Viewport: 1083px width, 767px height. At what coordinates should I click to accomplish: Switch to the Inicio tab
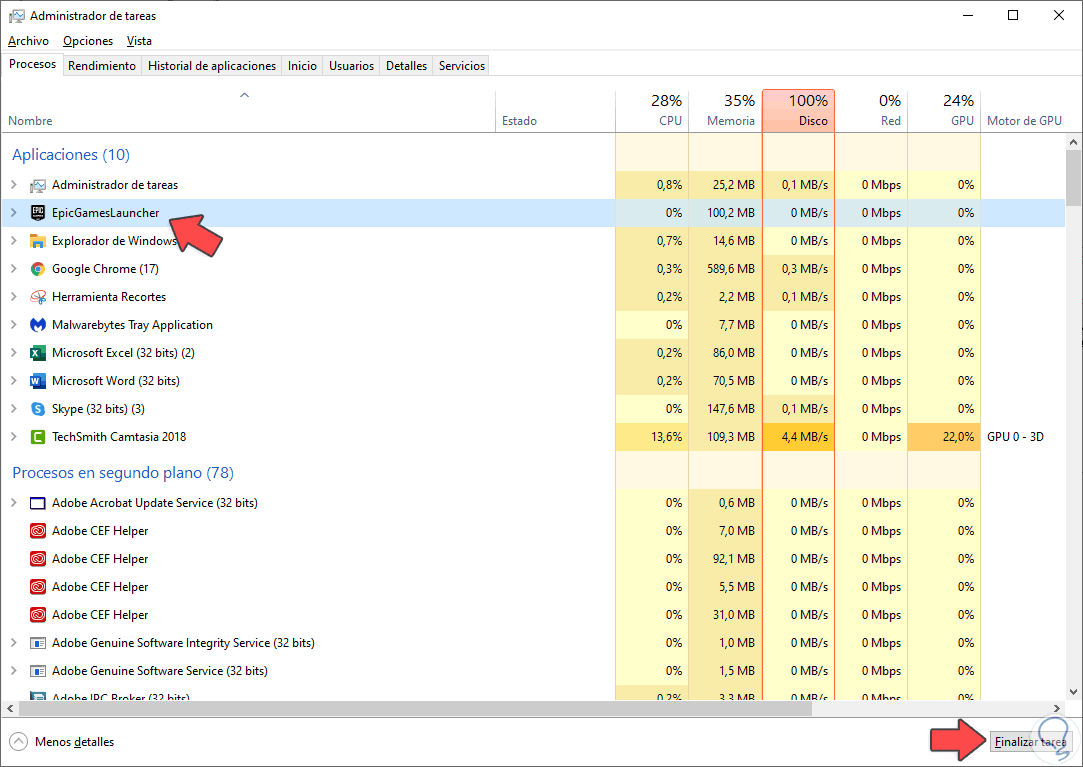click(303, 66)
